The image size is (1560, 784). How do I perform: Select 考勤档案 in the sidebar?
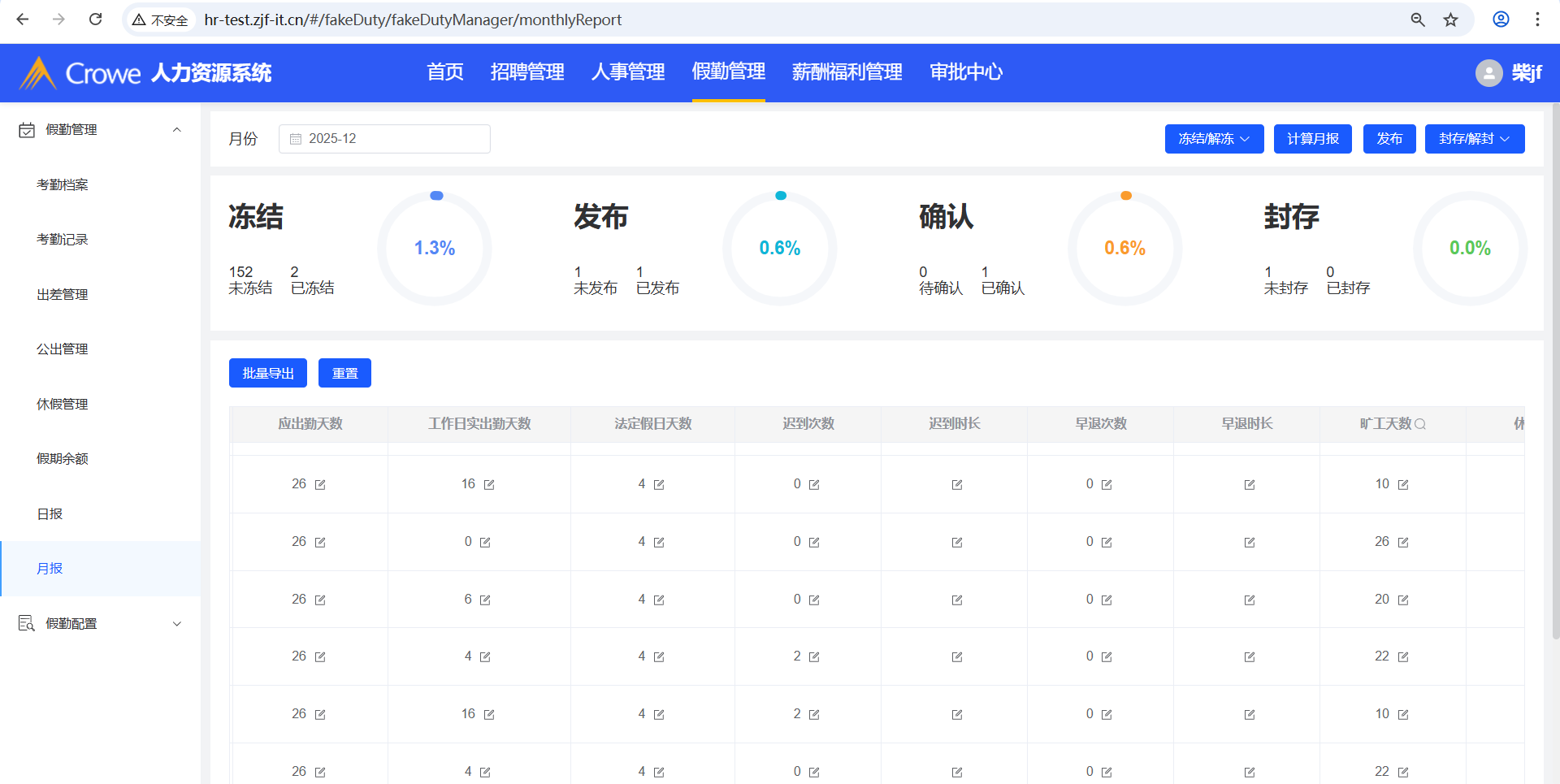click(x=63, y=184)
